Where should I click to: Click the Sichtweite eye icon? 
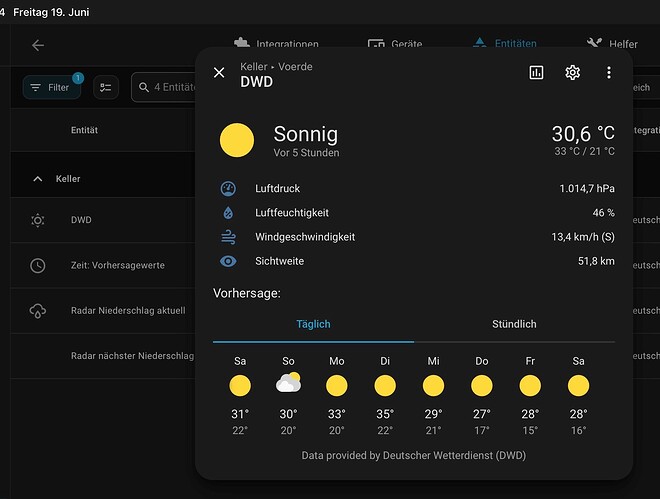pos(228,261)
